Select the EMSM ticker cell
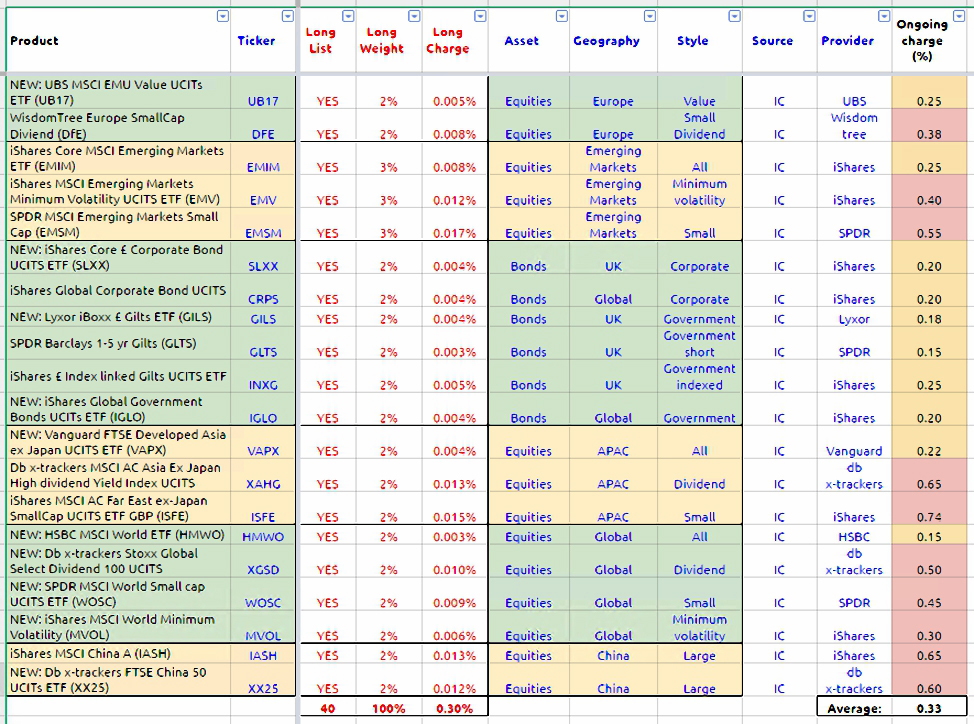This screenshot has height=724, width=974. 263,224
